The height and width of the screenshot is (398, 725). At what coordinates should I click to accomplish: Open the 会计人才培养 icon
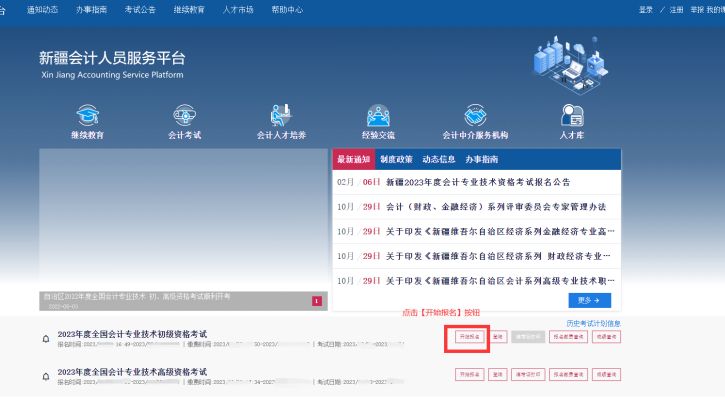281,115
